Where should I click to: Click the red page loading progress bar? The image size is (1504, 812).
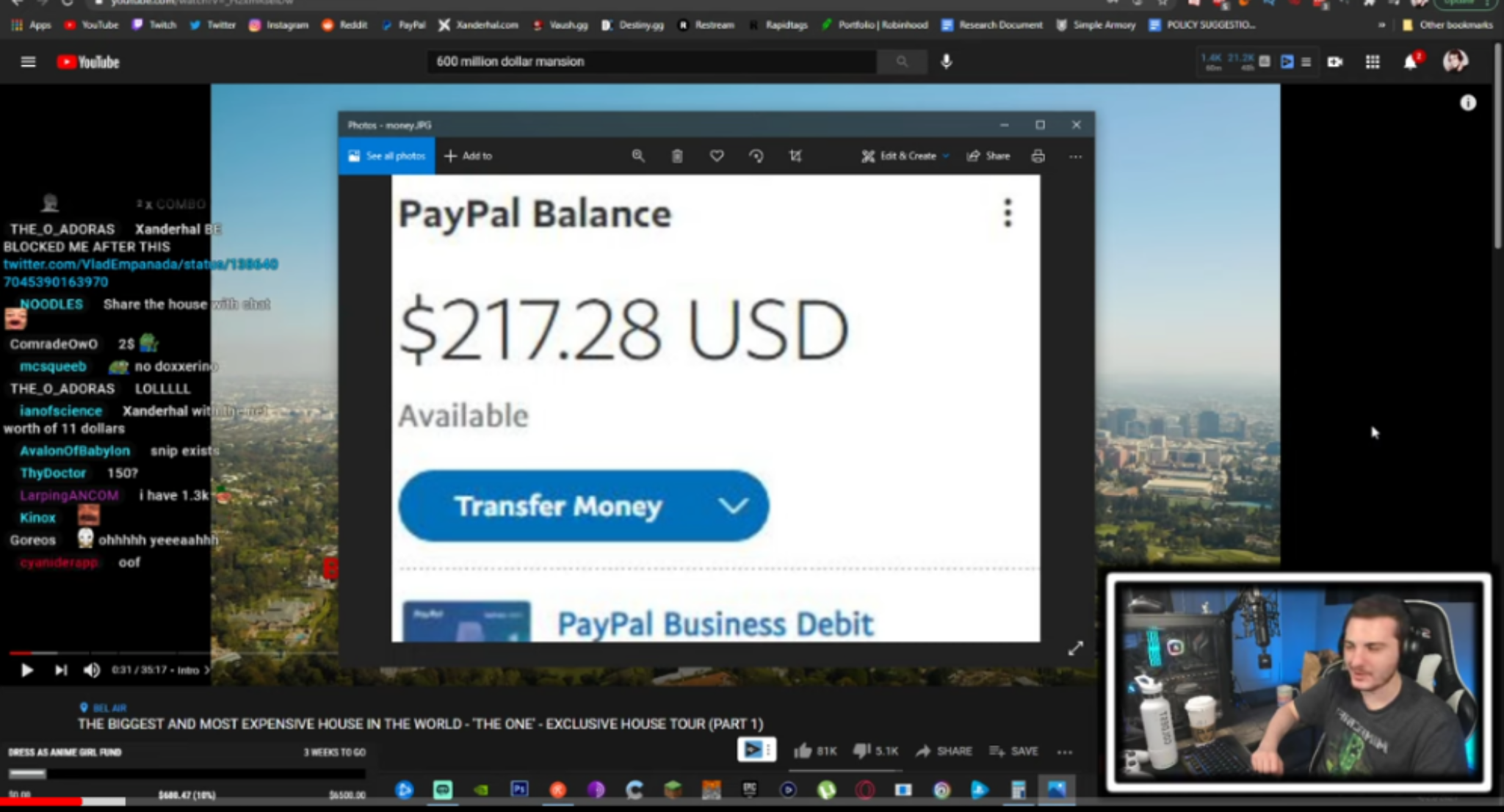[x=40, y=801]
